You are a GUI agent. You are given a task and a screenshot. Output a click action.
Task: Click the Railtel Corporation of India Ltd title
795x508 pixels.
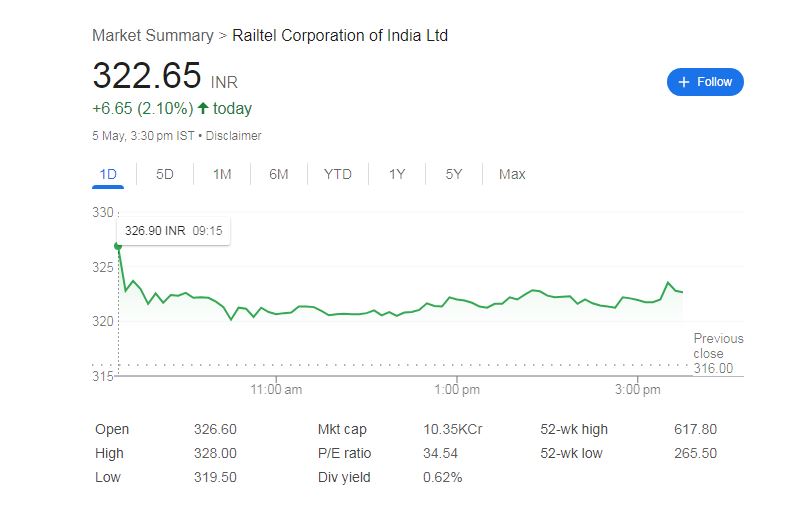pos(340,36)
